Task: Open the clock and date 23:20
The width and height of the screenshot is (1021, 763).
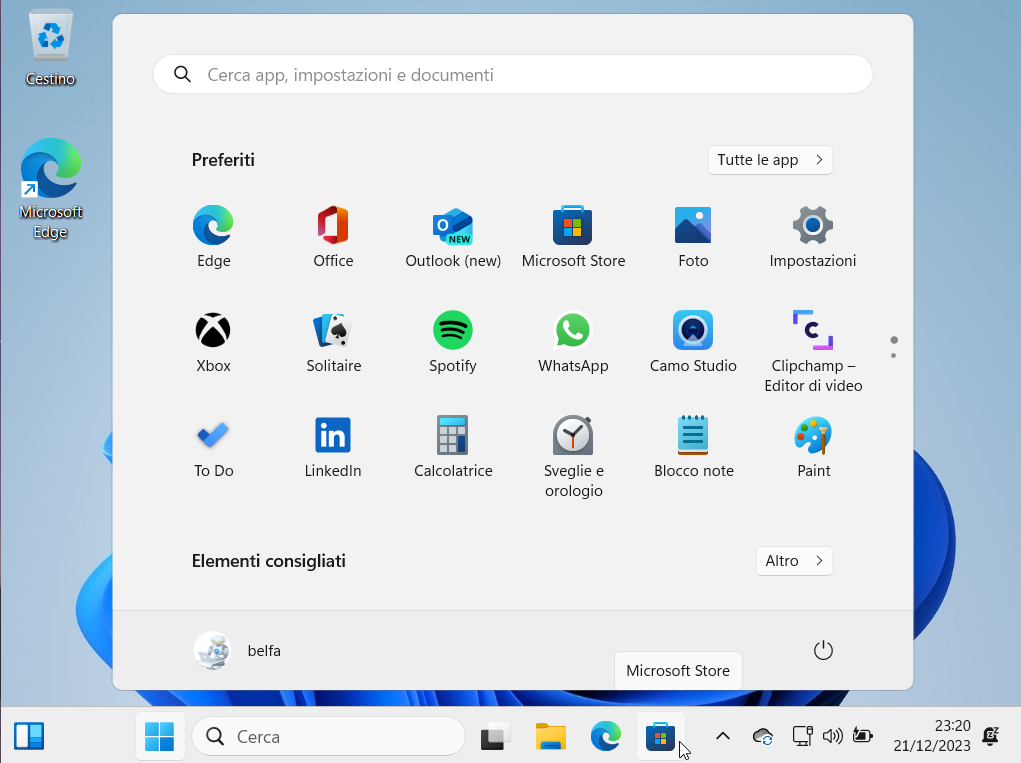Action: click(x=932, y=736)
